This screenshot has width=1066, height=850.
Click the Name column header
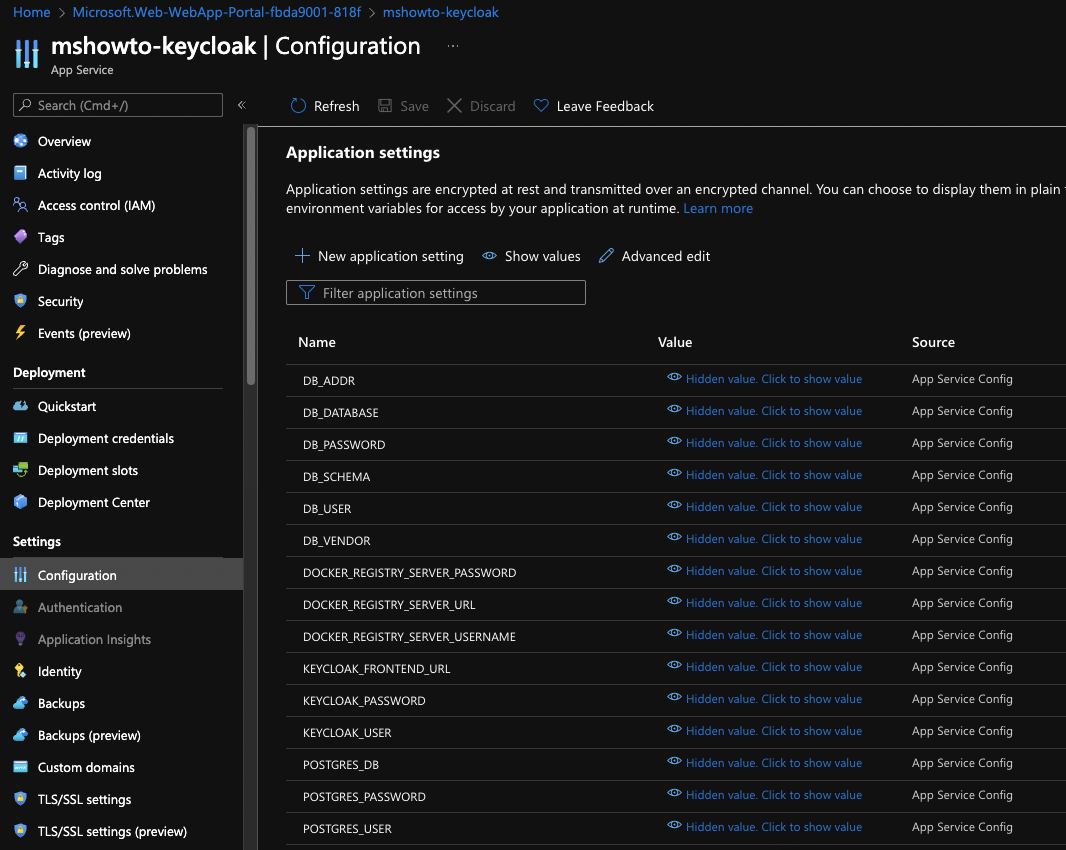pos(317,342)
